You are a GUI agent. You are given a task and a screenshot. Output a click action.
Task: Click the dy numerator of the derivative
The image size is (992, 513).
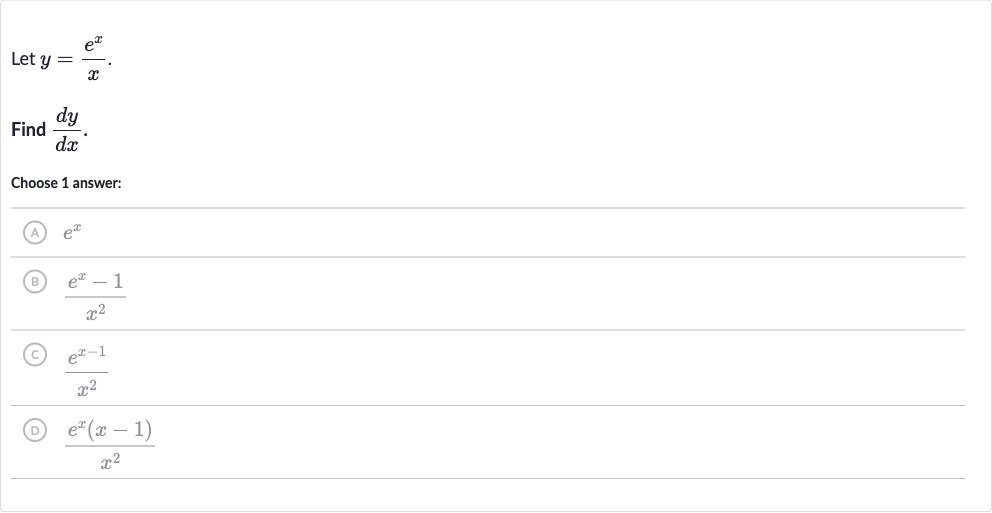click(67, 117)
